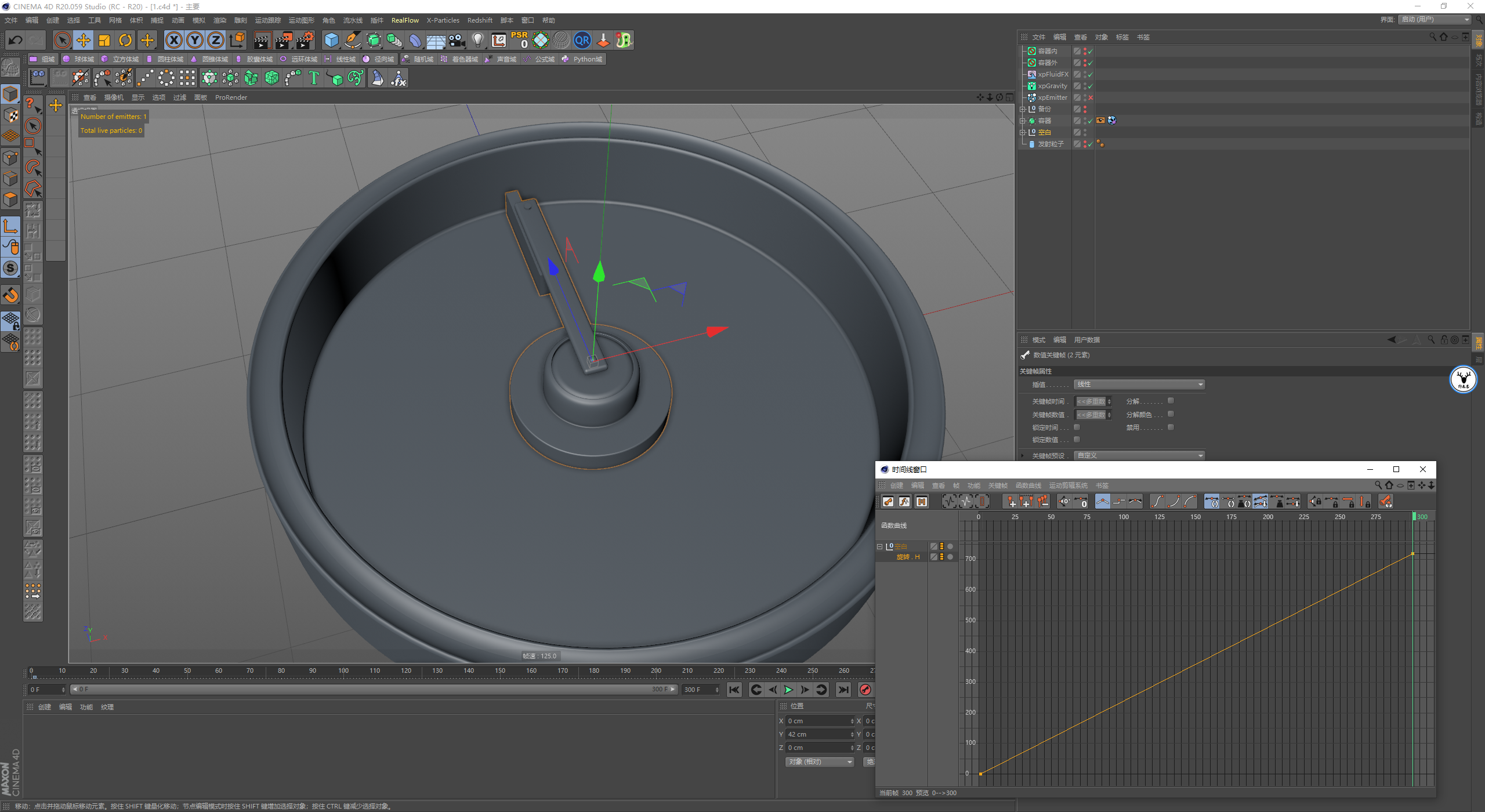Click the Undo arrow icon

pyautogui.click(x=16, y=40)
